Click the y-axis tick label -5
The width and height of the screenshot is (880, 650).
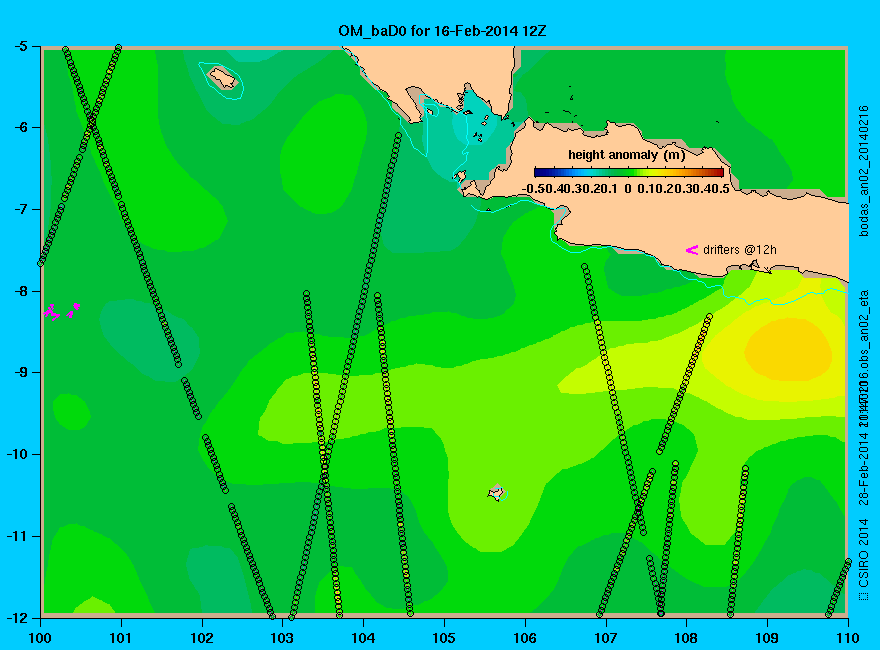pyautogui.click(x=21, y=46)
